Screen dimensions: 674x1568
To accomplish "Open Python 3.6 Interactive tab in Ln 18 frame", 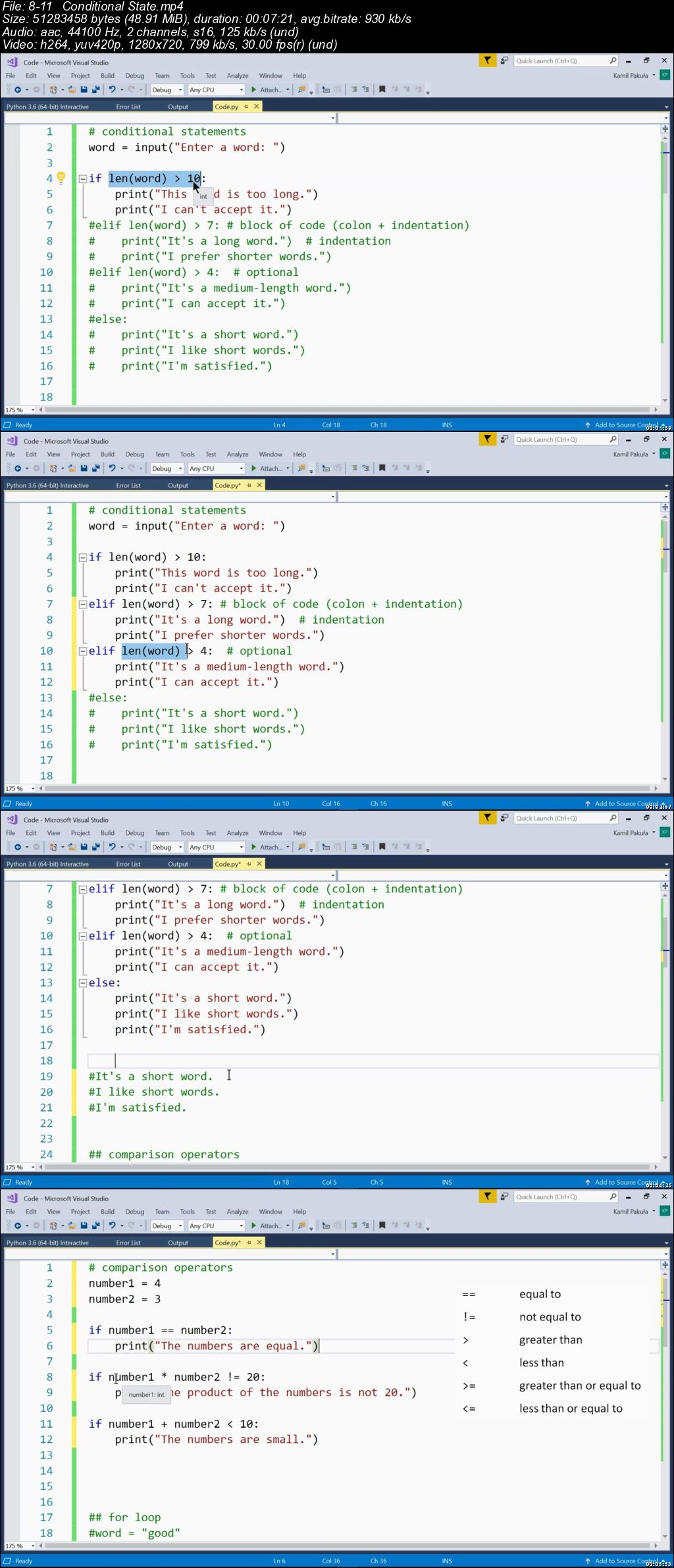I will (47, 864).
